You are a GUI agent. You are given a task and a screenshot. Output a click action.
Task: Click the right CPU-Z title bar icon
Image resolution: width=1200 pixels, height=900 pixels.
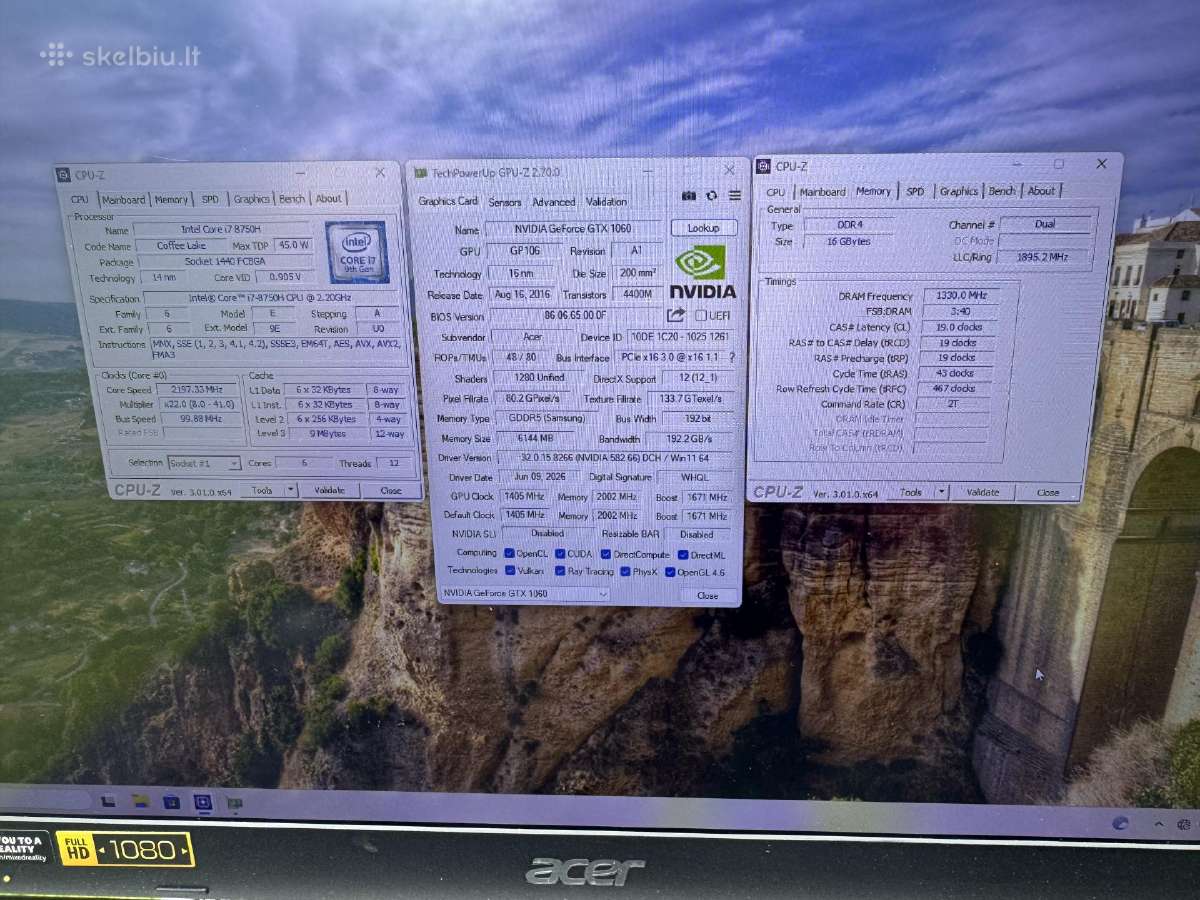point(763,166)
